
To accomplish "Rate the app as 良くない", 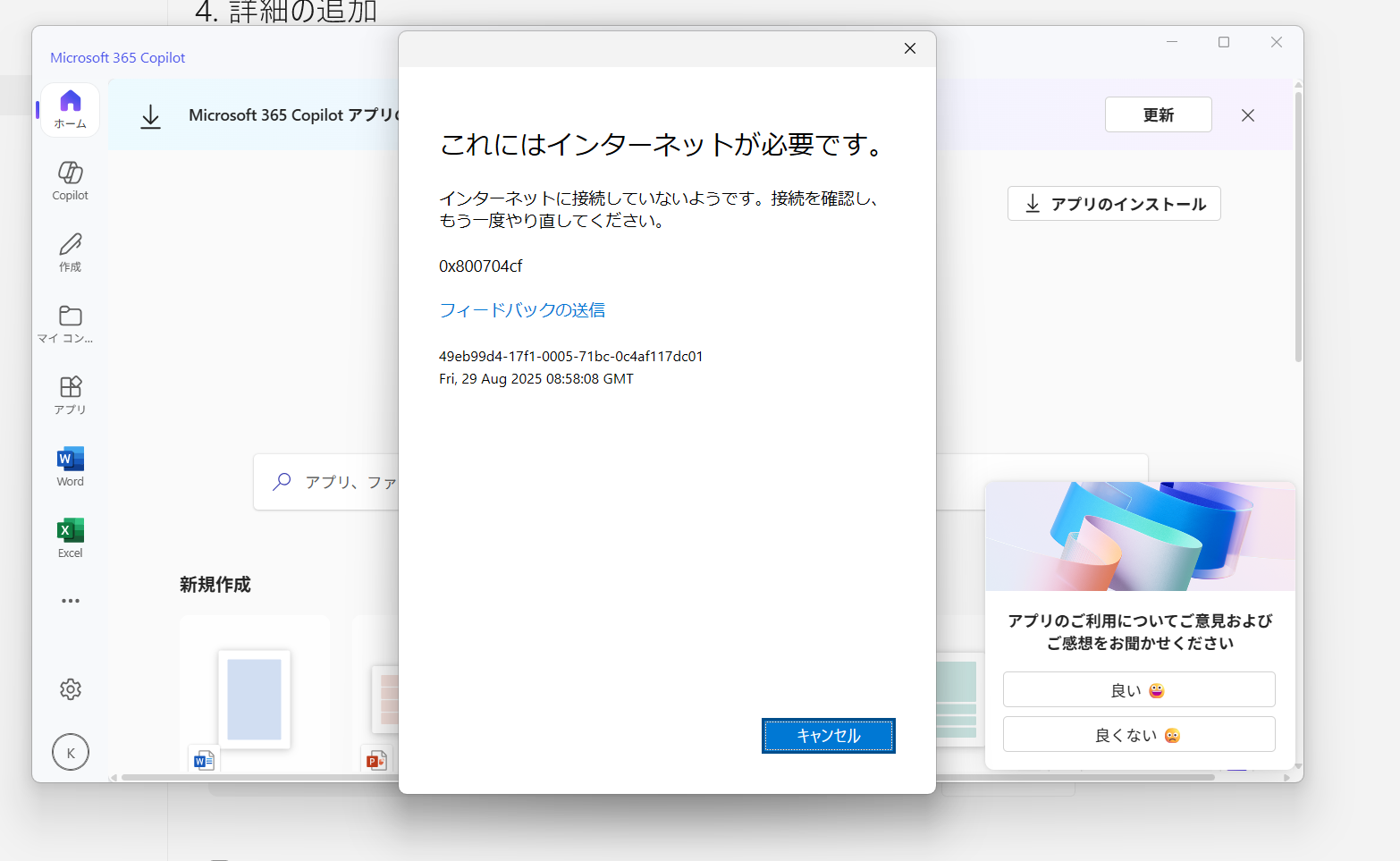I will click(x=1138, y=733).
